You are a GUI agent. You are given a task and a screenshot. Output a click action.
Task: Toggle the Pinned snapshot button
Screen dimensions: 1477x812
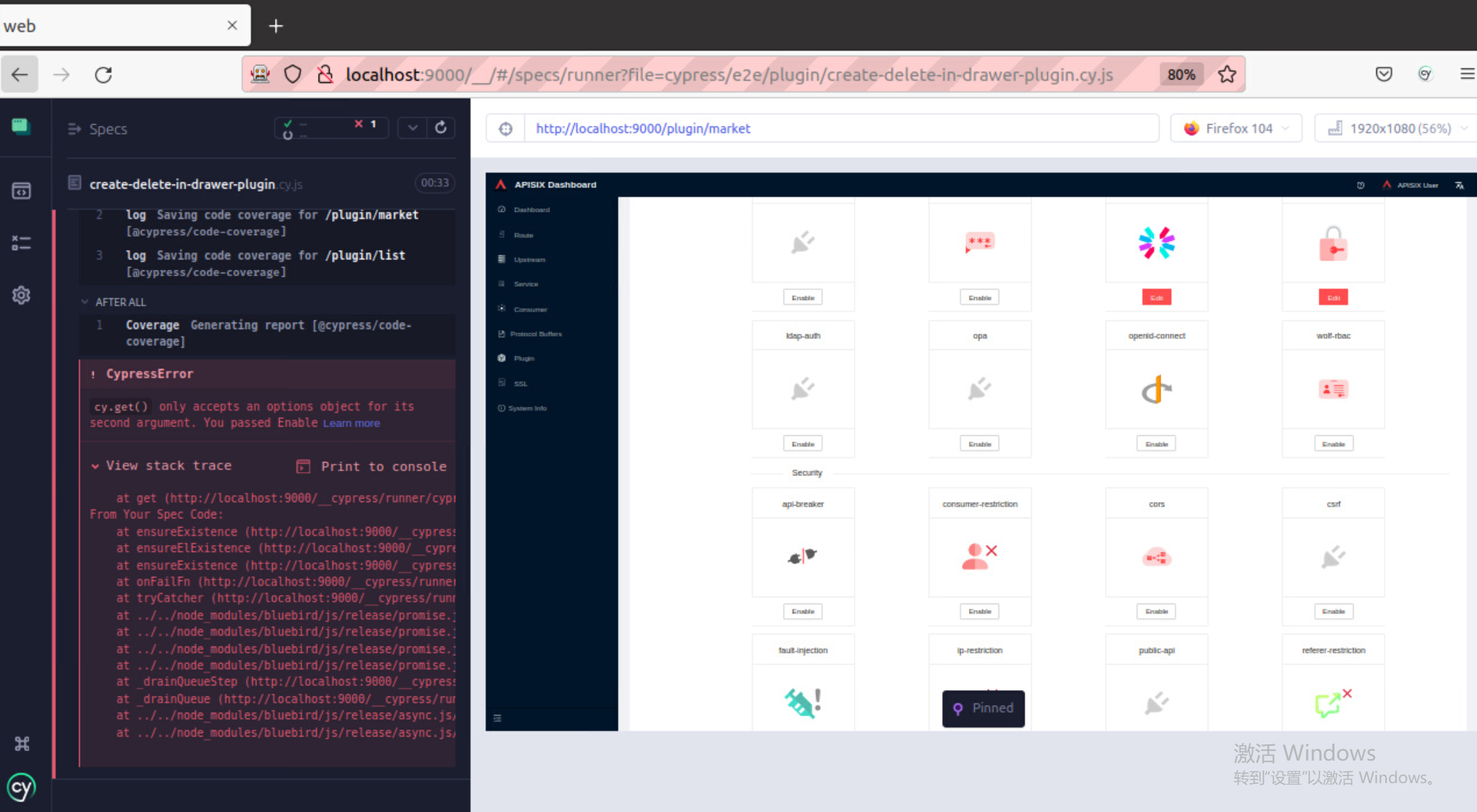click(983, 708)
